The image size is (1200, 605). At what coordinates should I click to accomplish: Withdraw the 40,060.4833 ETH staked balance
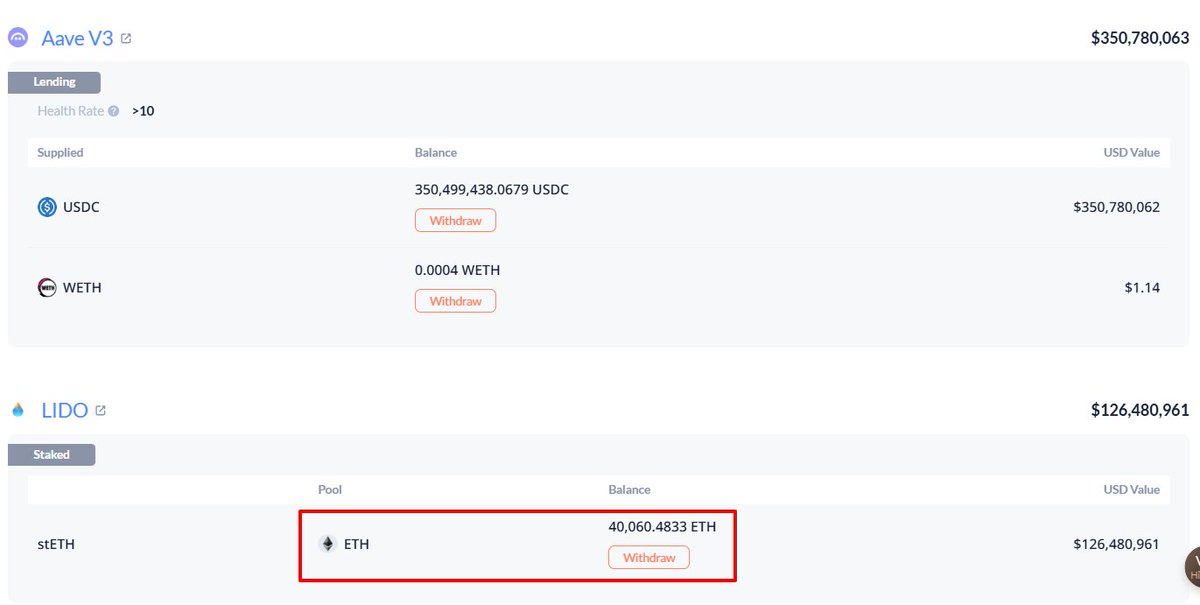pyautogui.click(x=648, y=557)
